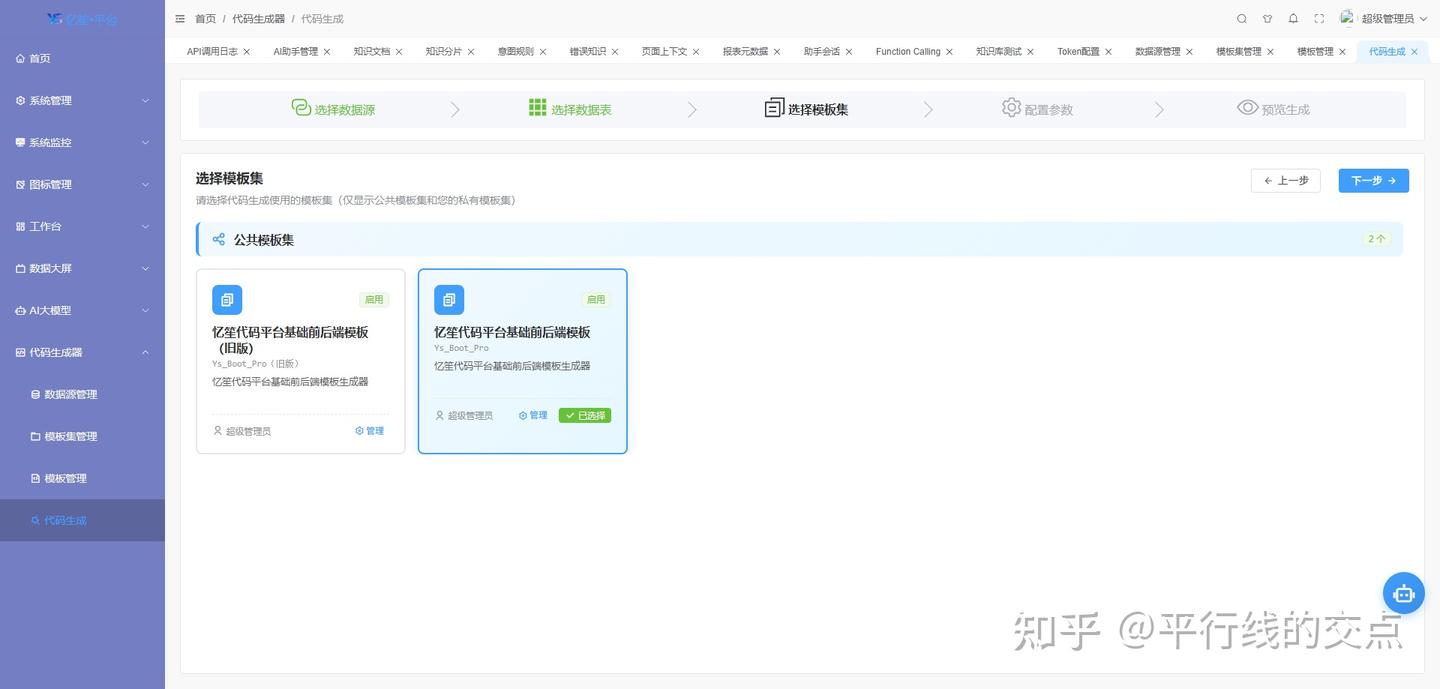This screenshot has width=1440, height=689.
Task: Expand the 系统监控 sidebar menu
Action: click(x=82, y=143)
